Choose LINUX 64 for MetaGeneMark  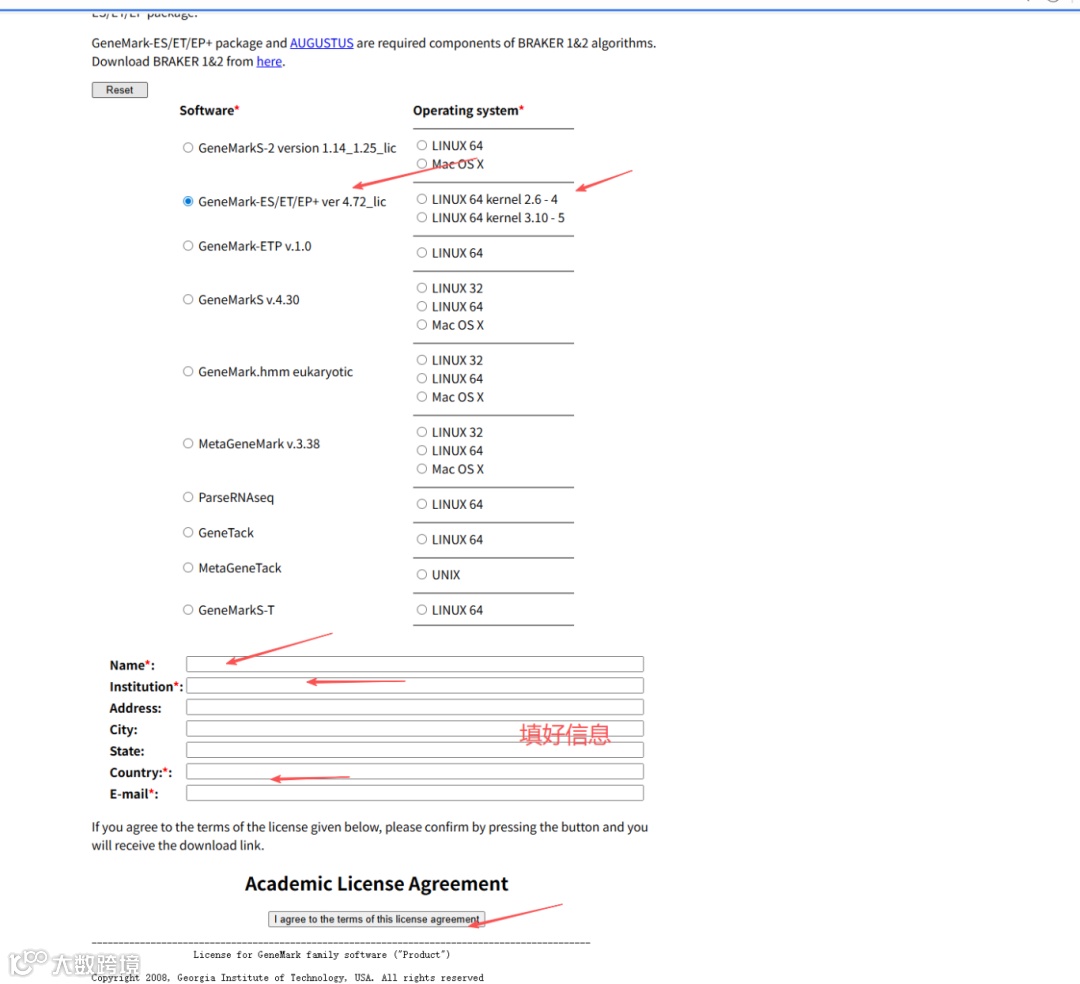point(422,450)
